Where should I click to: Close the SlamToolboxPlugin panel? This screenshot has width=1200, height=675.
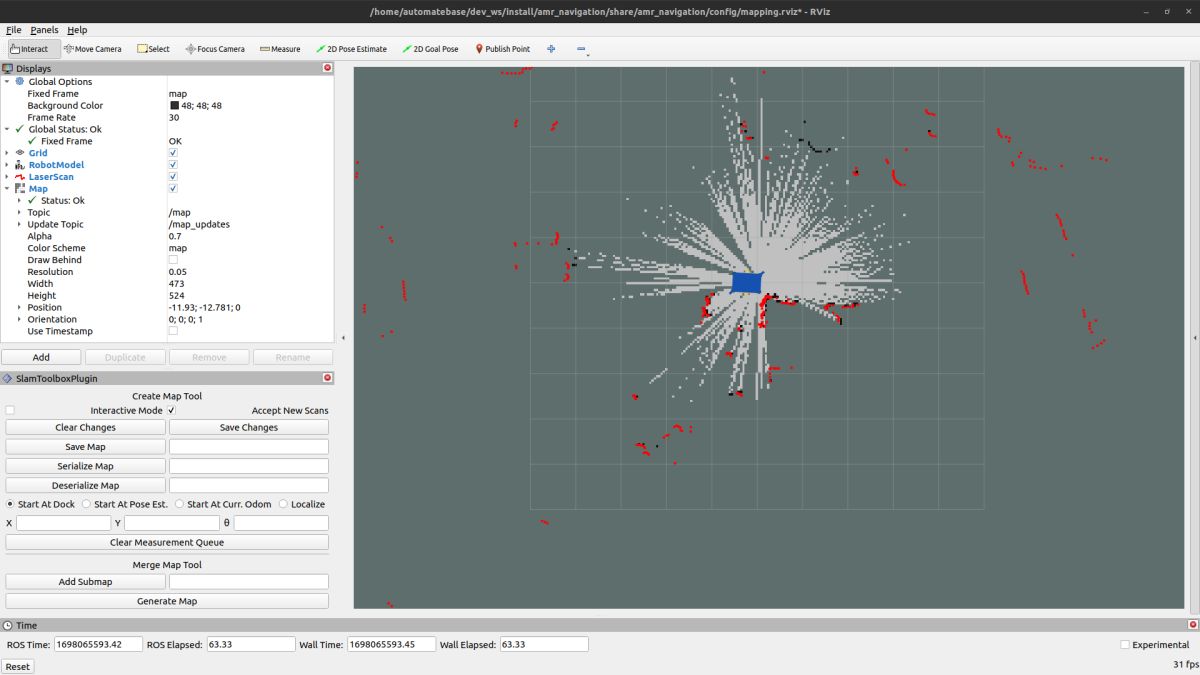tap(327, 378)
